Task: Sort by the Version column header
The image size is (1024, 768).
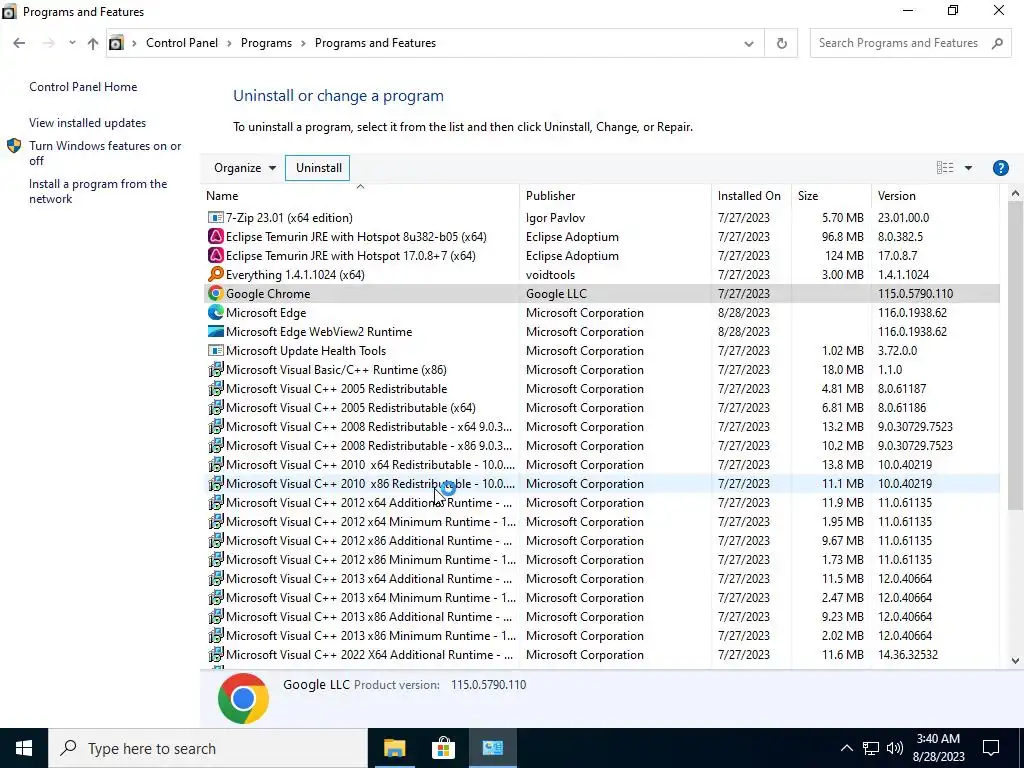Action: pos(935,196)
